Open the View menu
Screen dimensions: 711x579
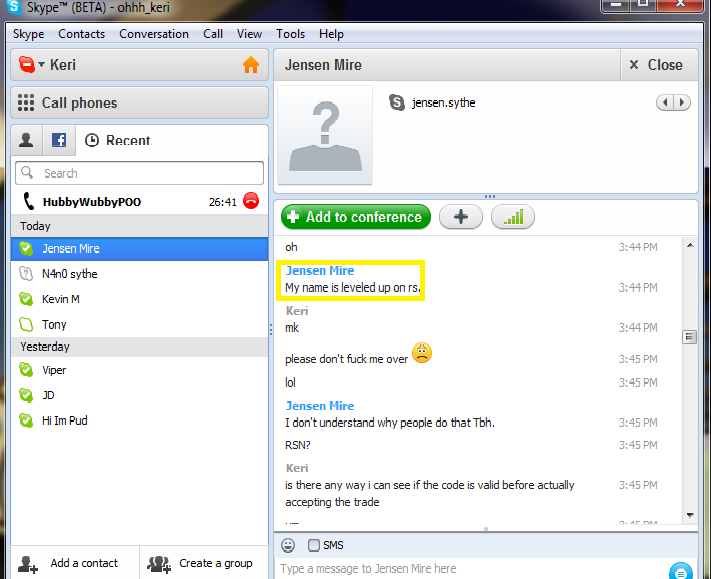(x=249, y=34)
